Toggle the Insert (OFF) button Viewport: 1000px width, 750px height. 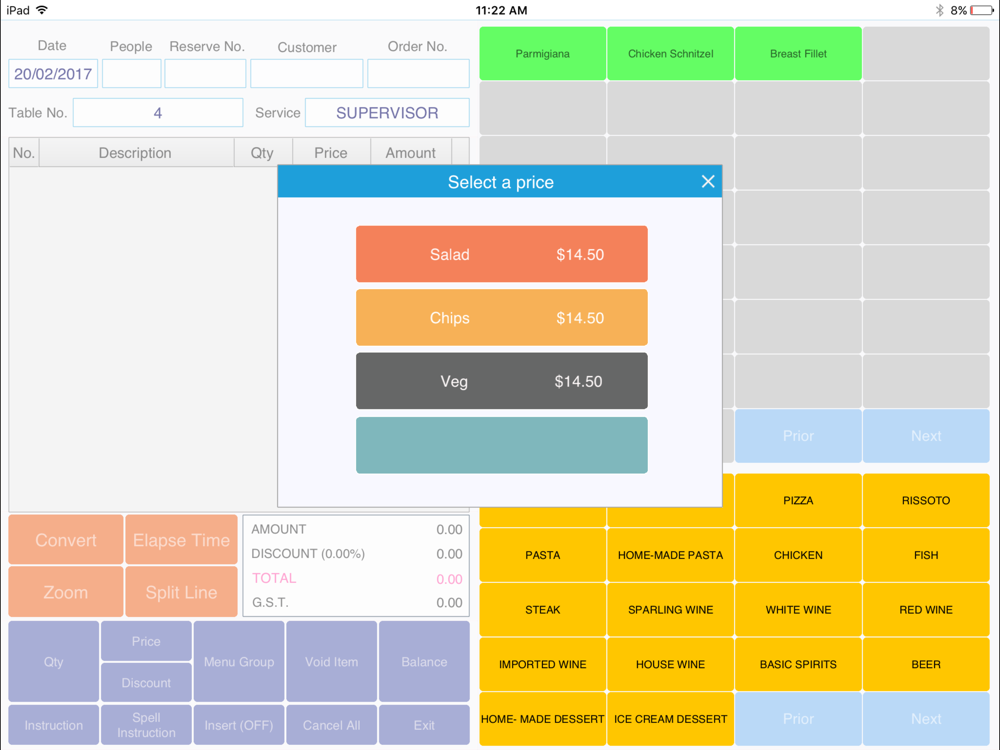239,725
